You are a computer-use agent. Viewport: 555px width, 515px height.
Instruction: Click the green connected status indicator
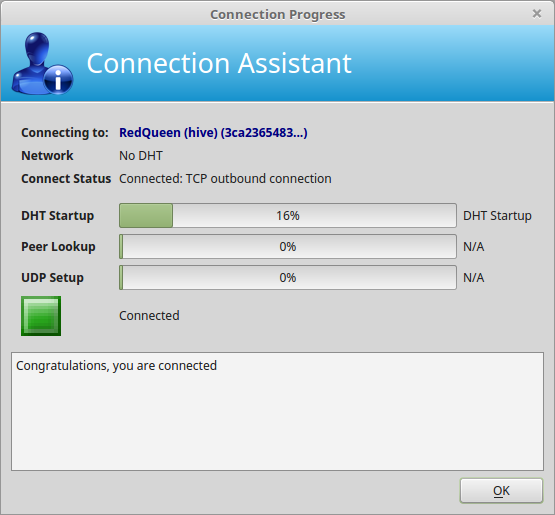point(41,316)
